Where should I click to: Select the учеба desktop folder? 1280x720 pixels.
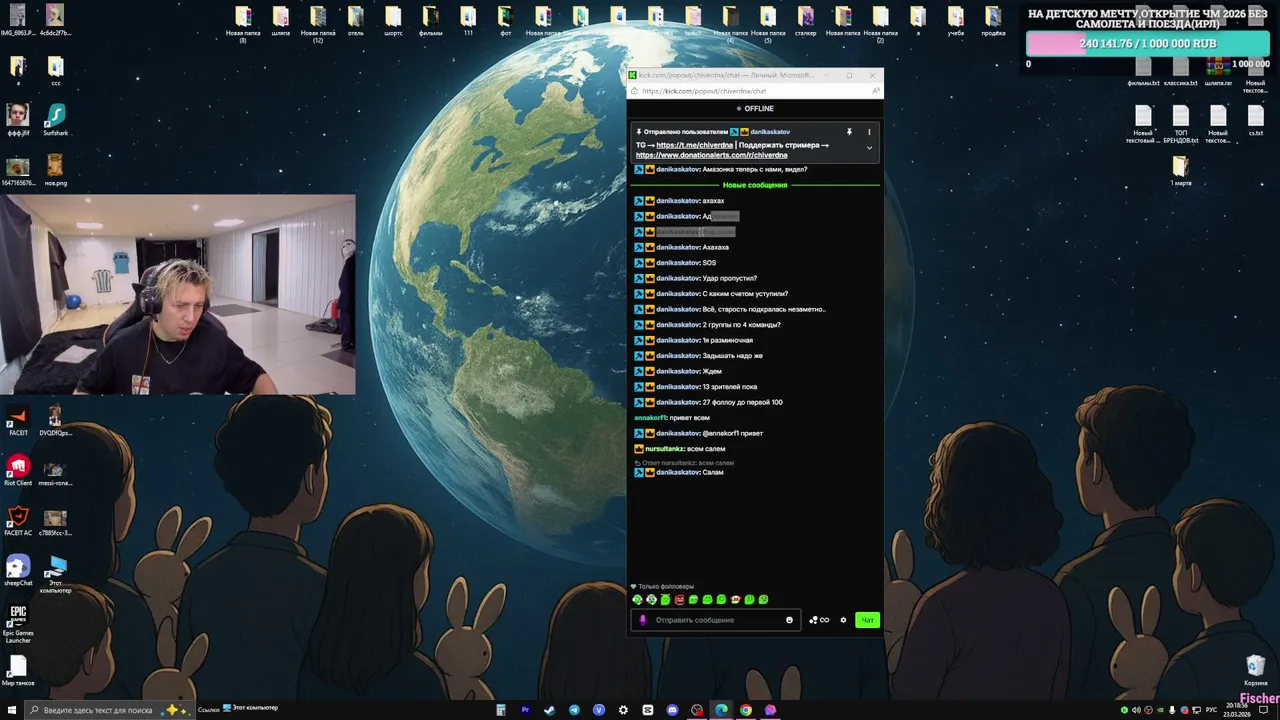pos(956,22)
